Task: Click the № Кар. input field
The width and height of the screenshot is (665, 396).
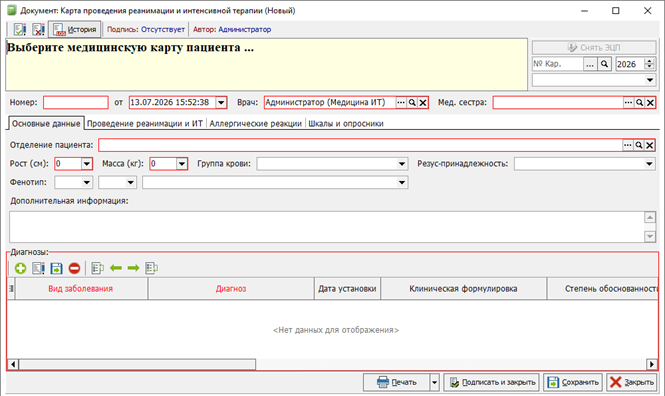Action: 558,64
